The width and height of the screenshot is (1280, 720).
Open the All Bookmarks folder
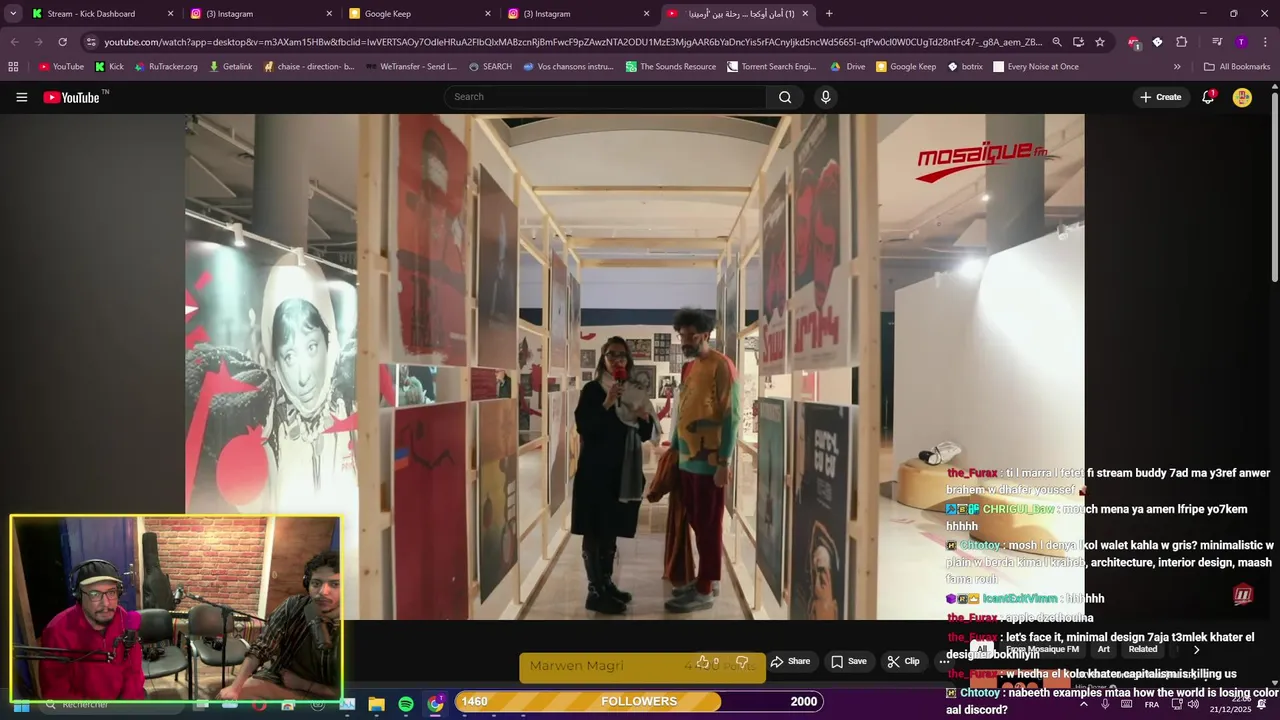pos(1237,67)
